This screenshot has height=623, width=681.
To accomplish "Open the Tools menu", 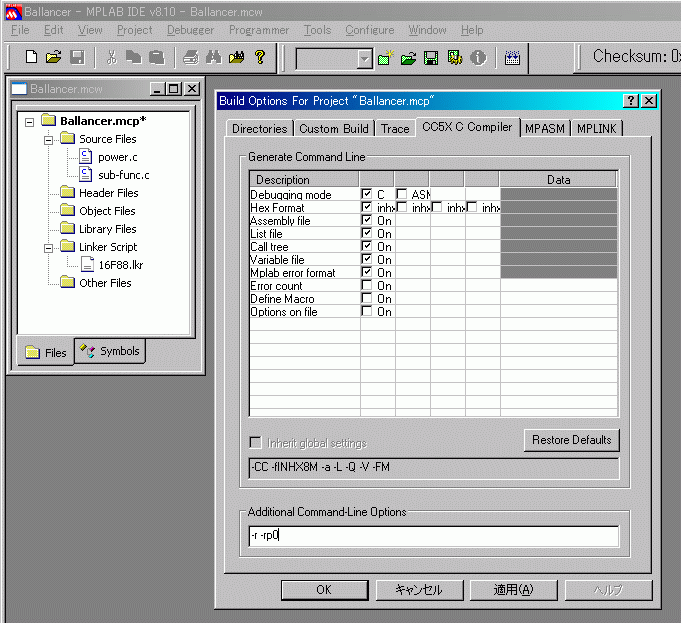I will tap(317, 30).
